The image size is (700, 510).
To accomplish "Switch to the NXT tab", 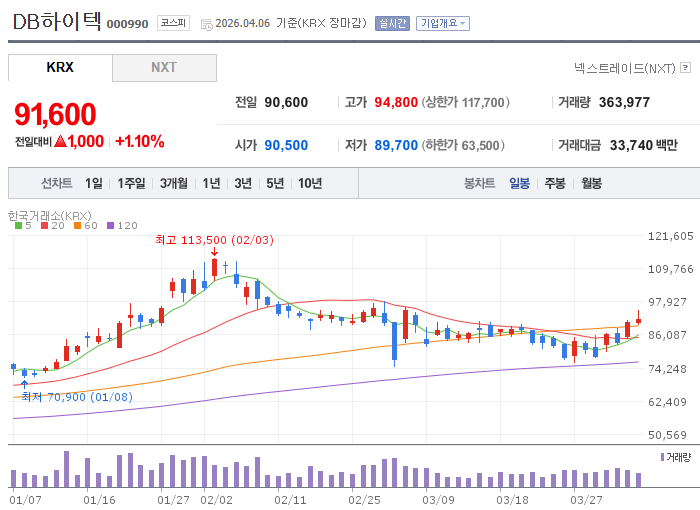I will (x=164, y=67).
